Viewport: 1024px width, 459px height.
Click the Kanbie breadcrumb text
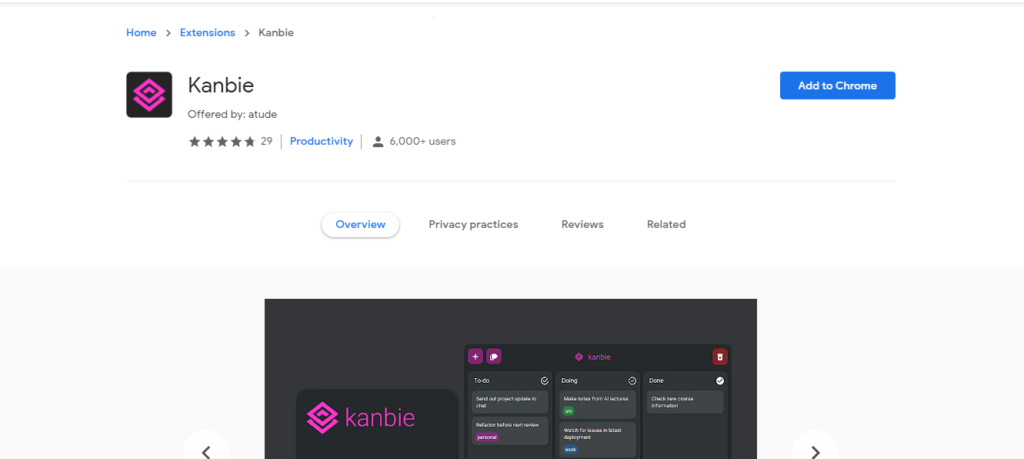click(276, 33)
